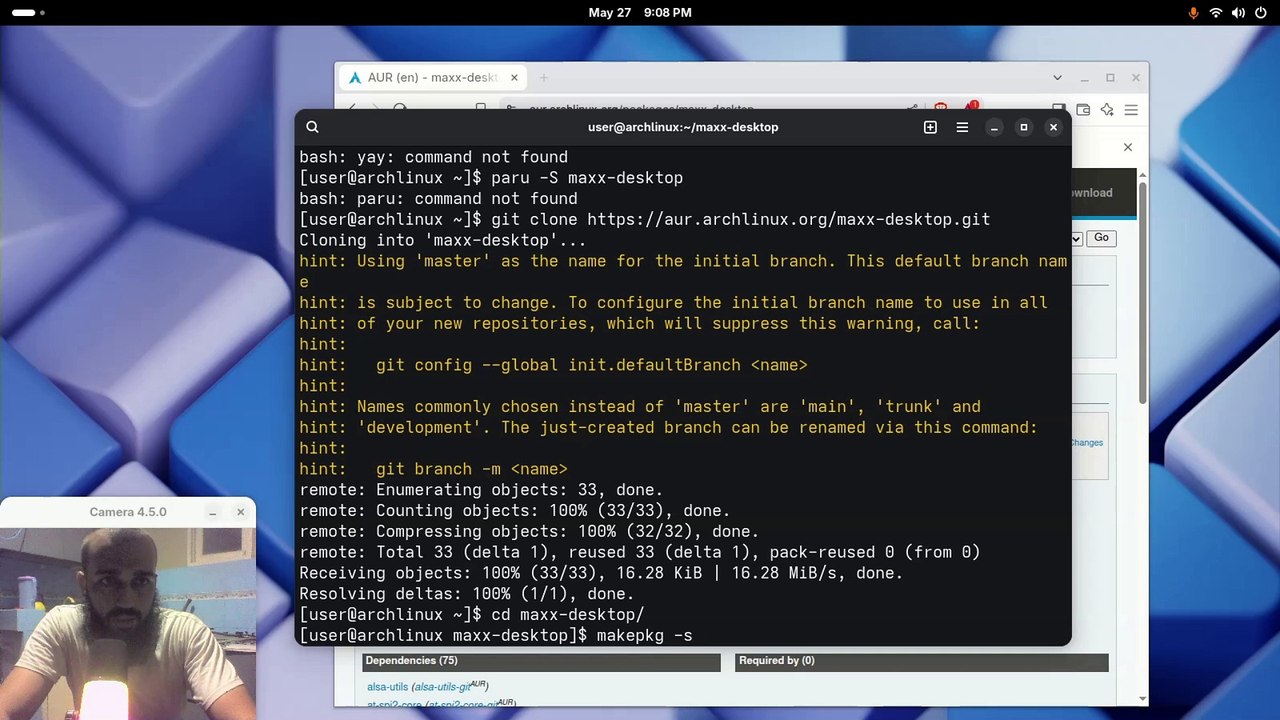Image resolution: width=1280 pixels, height=720 pixels.
Task: Click 'Resolving deltas: 100% (1/1)' line
Action: [467, 594]
